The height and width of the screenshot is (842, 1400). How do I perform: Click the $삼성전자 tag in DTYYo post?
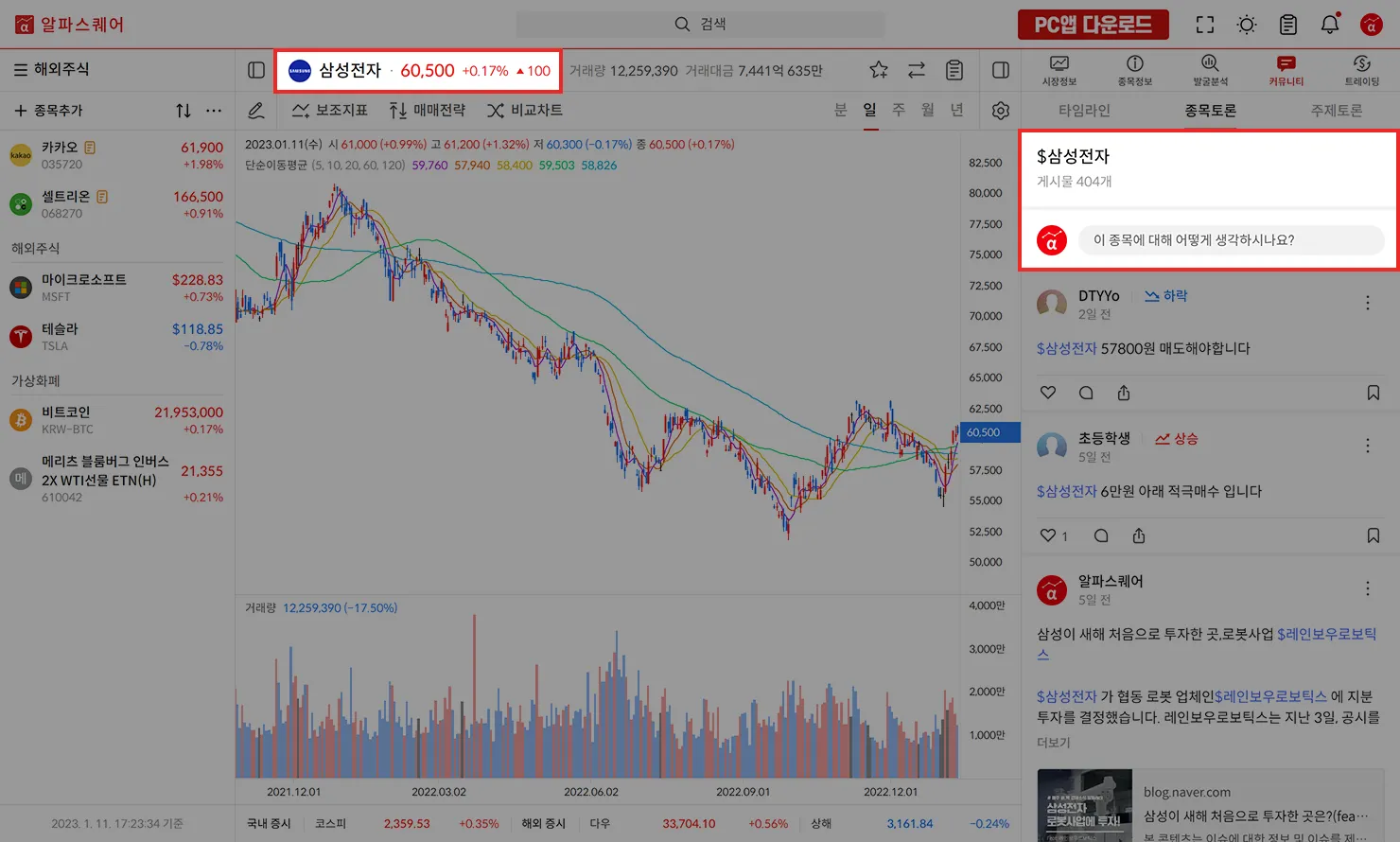click(1066, 348)
